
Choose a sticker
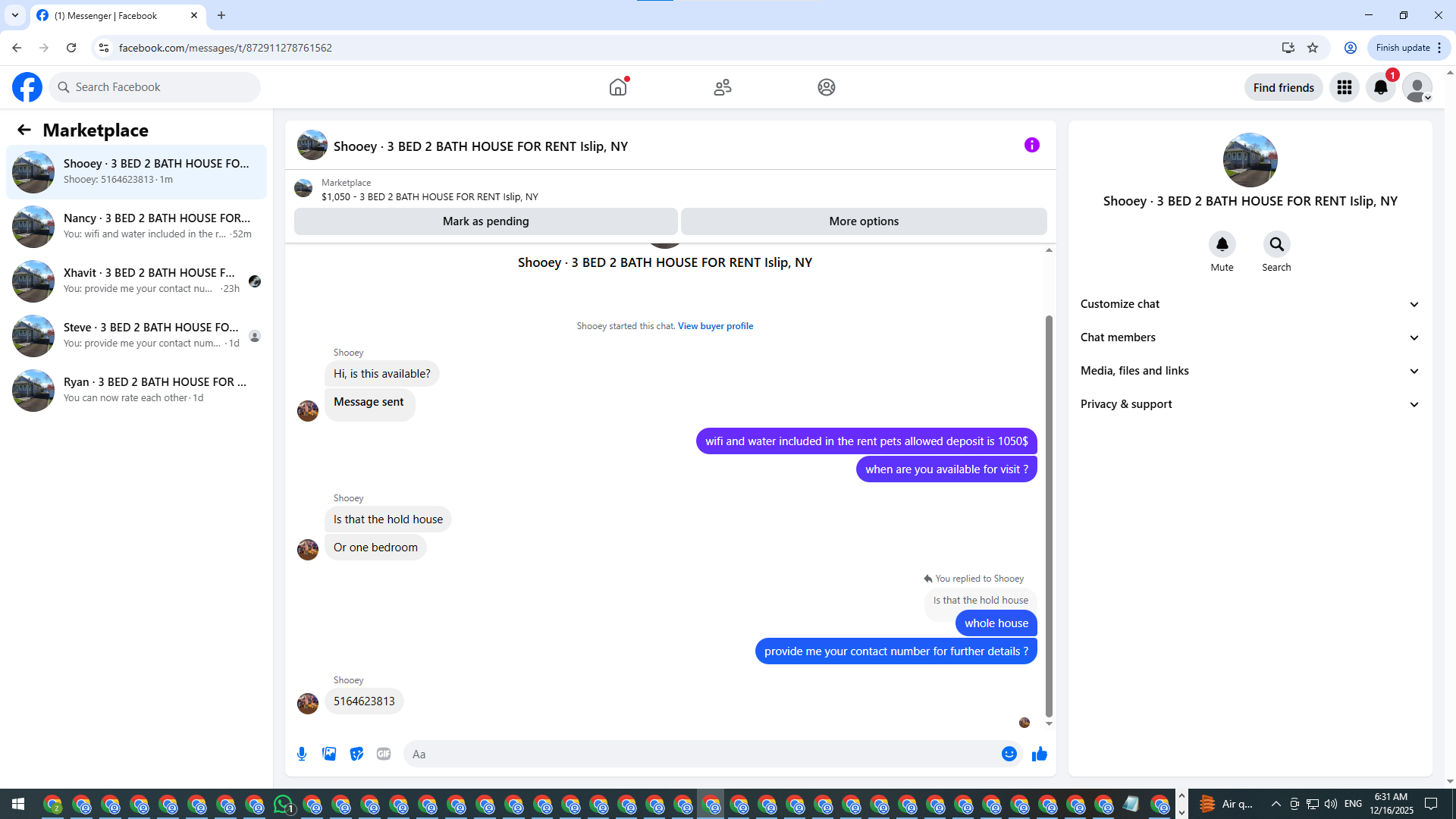coord(356,754)
